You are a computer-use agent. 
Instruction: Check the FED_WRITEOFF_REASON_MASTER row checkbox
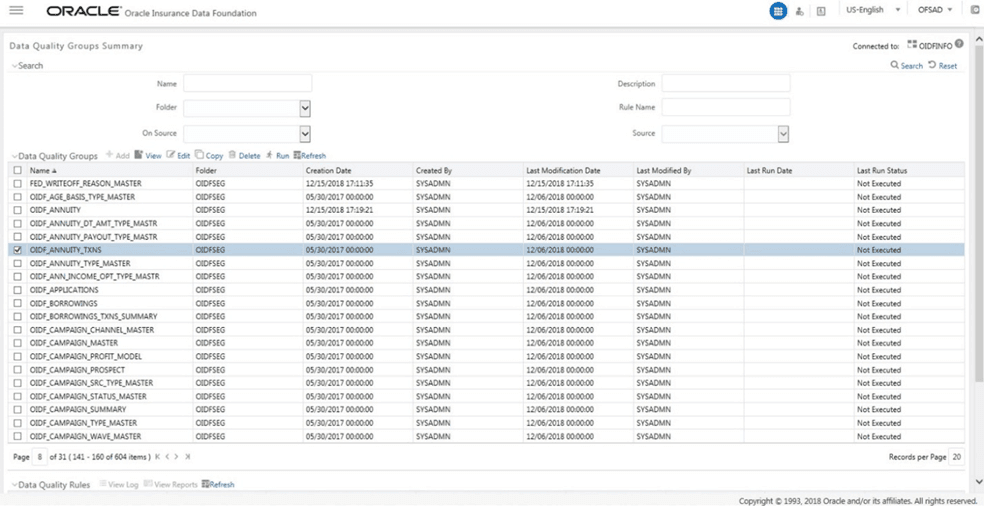18,184
